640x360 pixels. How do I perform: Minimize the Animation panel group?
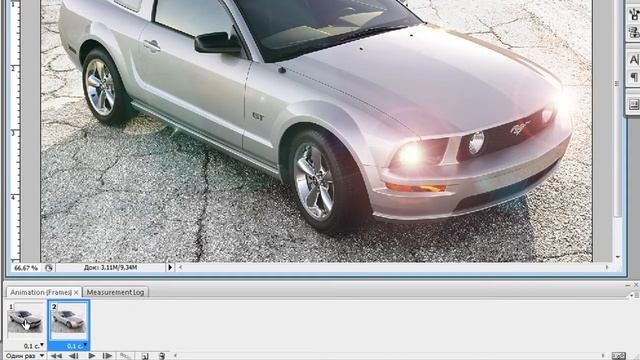pyautogui.click(x=628, y=285)
